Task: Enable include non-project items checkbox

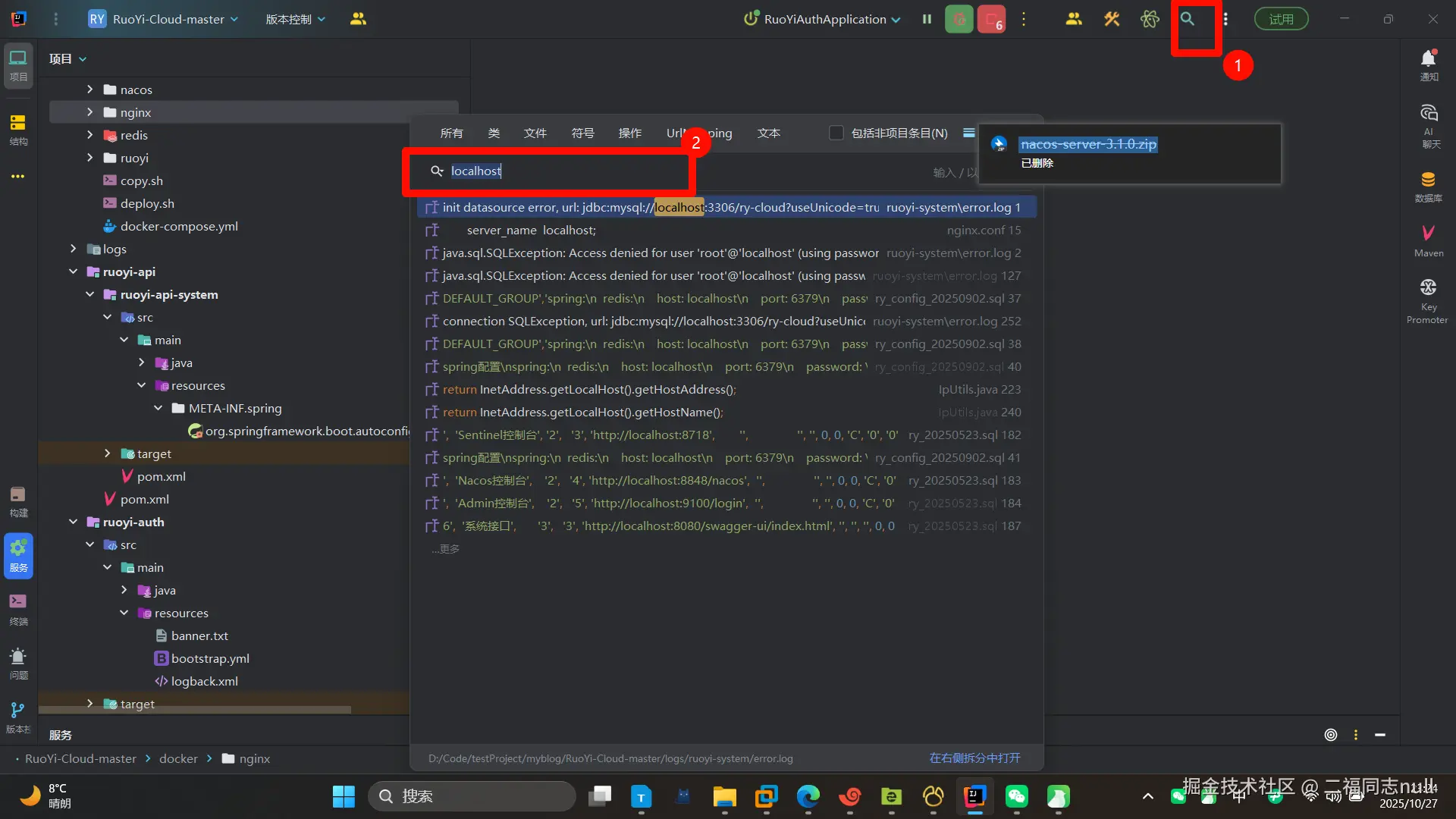Action: (x=836, y=133)
